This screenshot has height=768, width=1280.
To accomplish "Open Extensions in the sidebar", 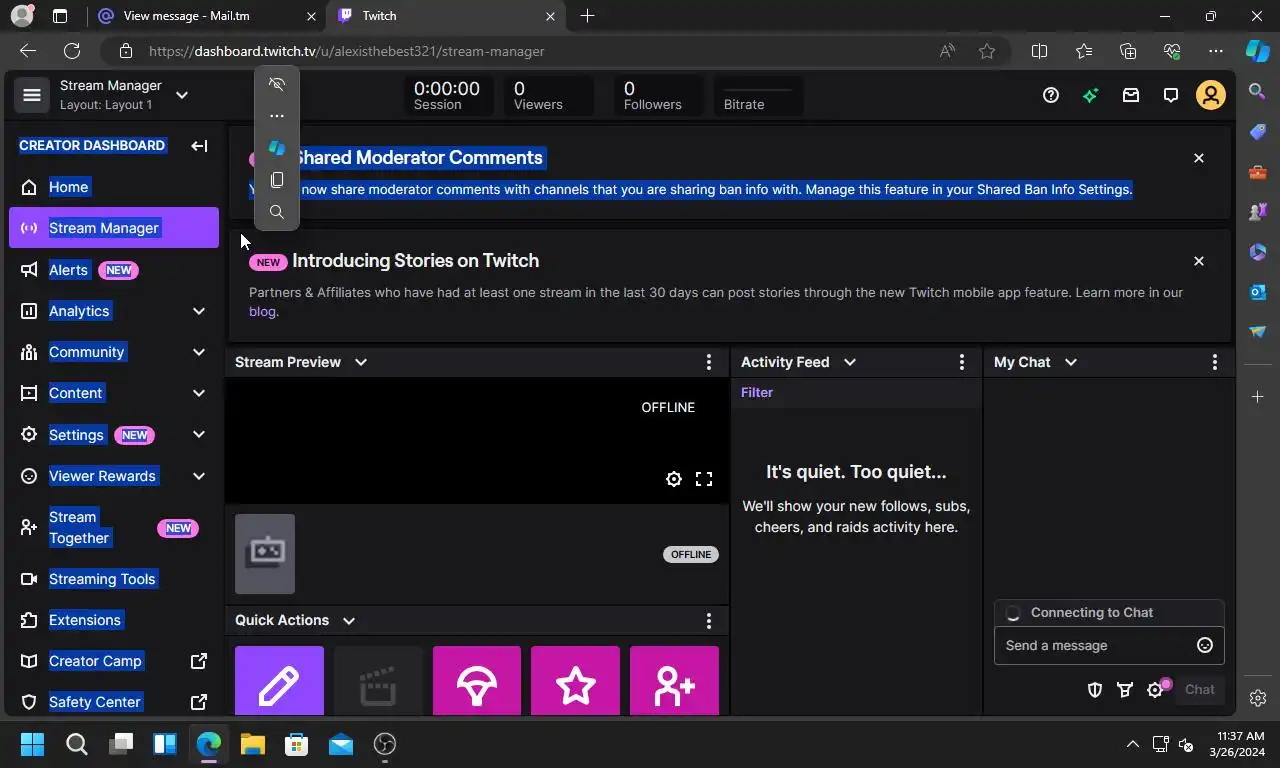I will pyautogui.click(x=114, y=620).
